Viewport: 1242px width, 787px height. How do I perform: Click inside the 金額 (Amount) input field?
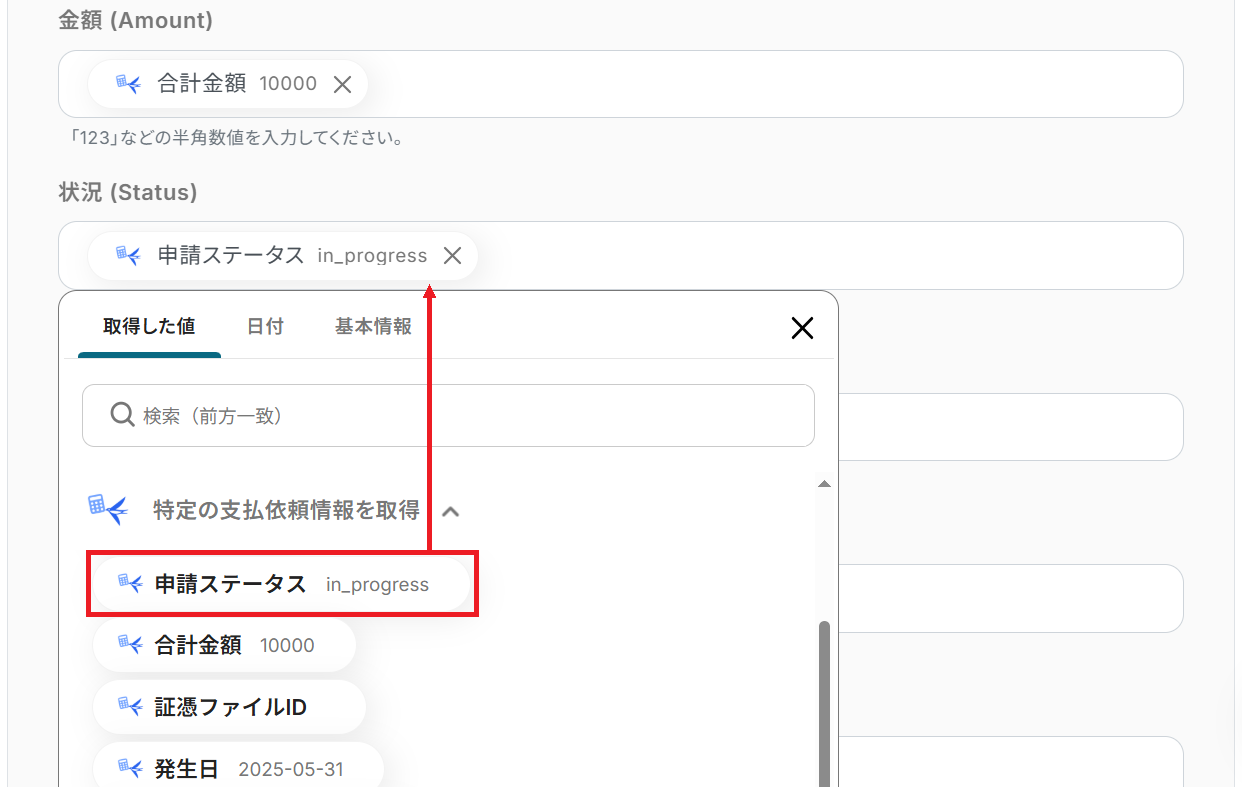620,84
